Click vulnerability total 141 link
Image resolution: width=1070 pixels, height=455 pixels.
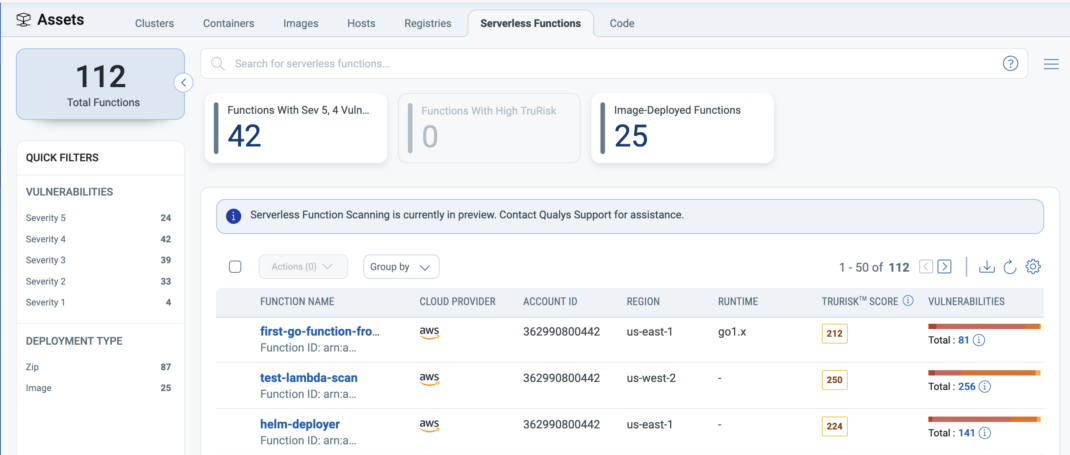pos(967,432)
